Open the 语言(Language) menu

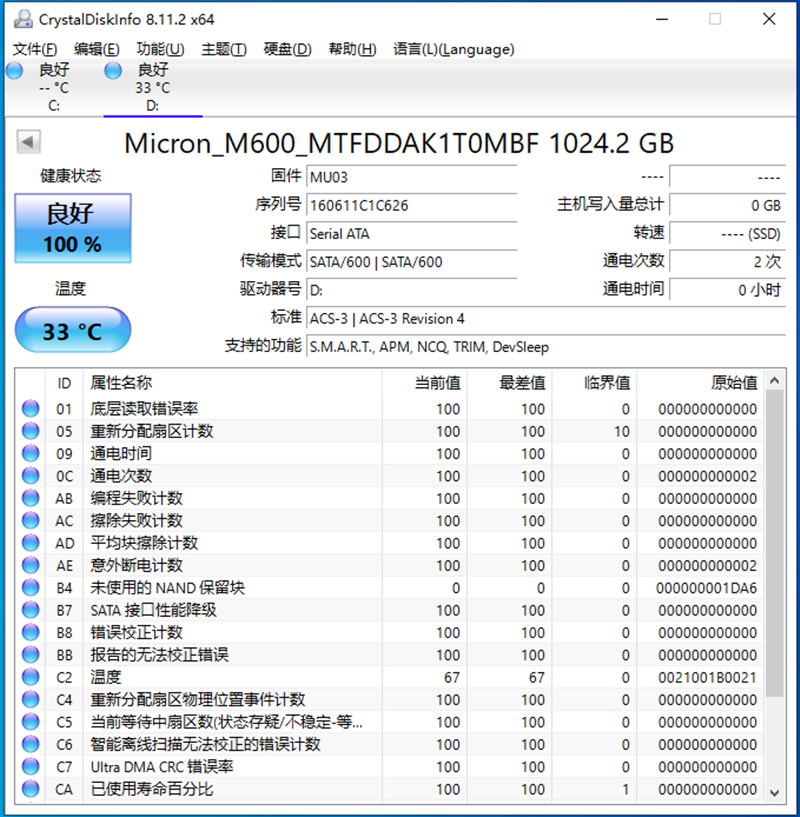pos(452,49)
